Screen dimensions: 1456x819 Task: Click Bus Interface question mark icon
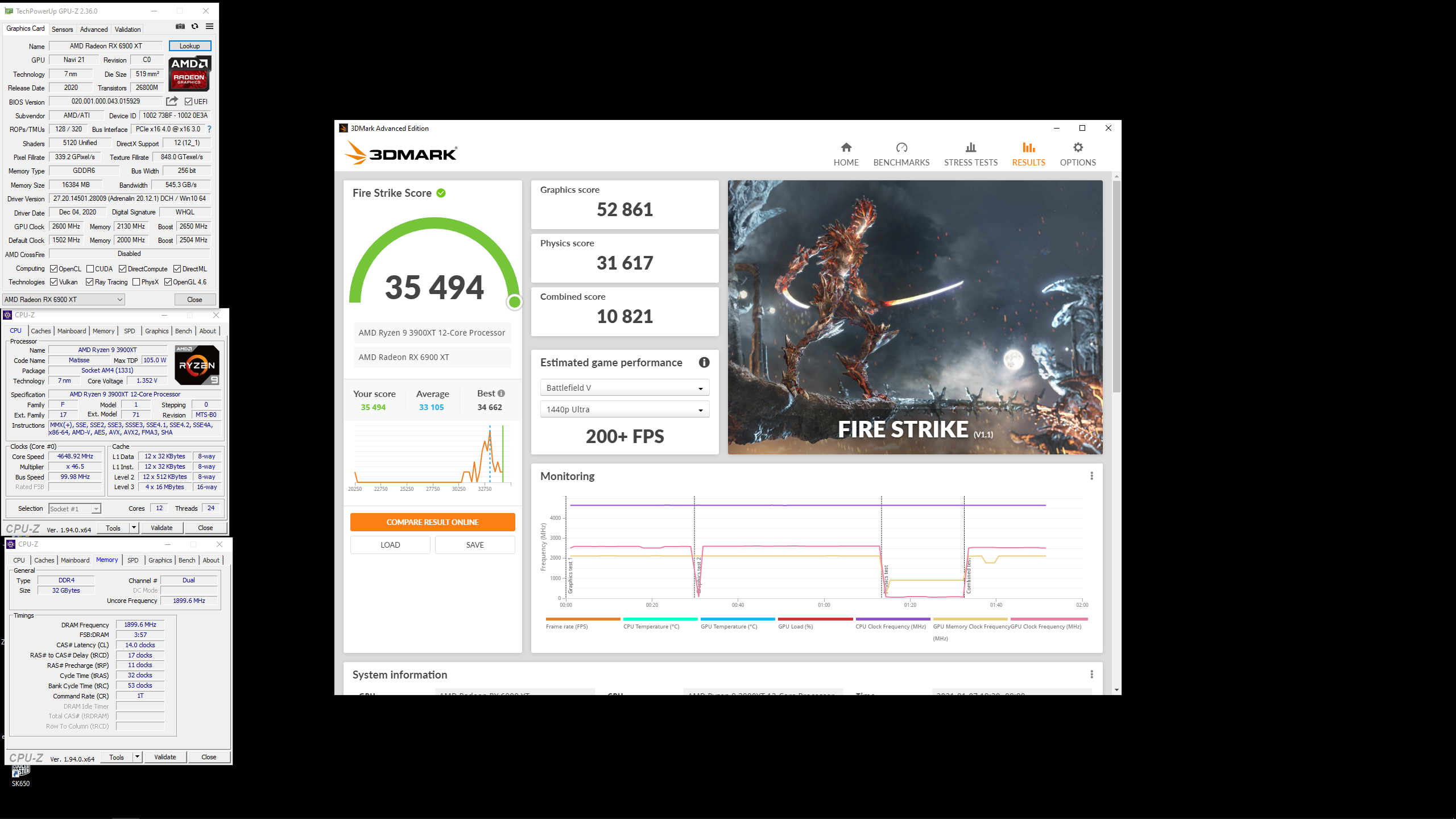(x=209, y=129)
